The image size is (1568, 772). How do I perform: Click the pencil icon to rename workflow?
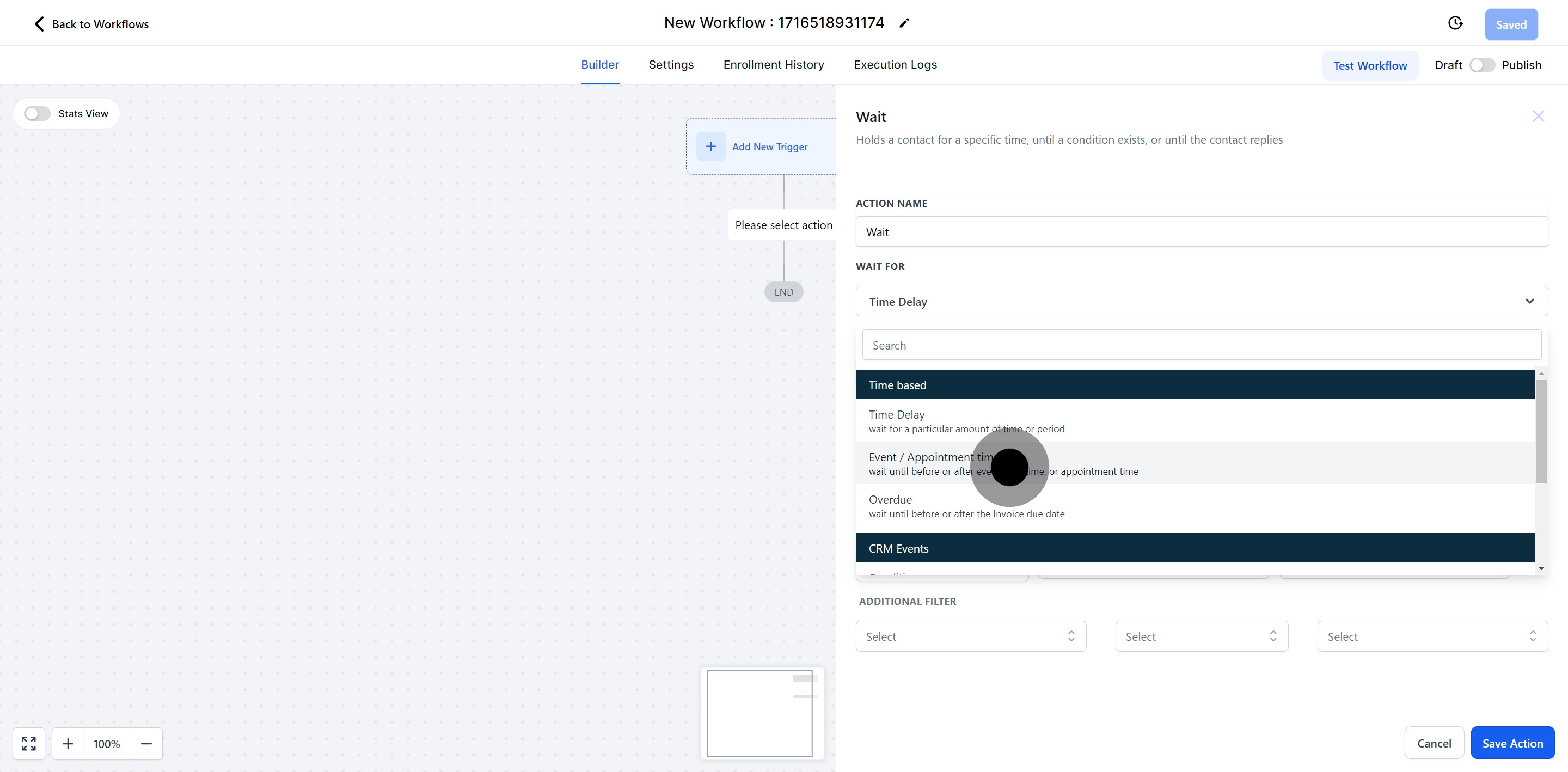[x=904, y=23]
